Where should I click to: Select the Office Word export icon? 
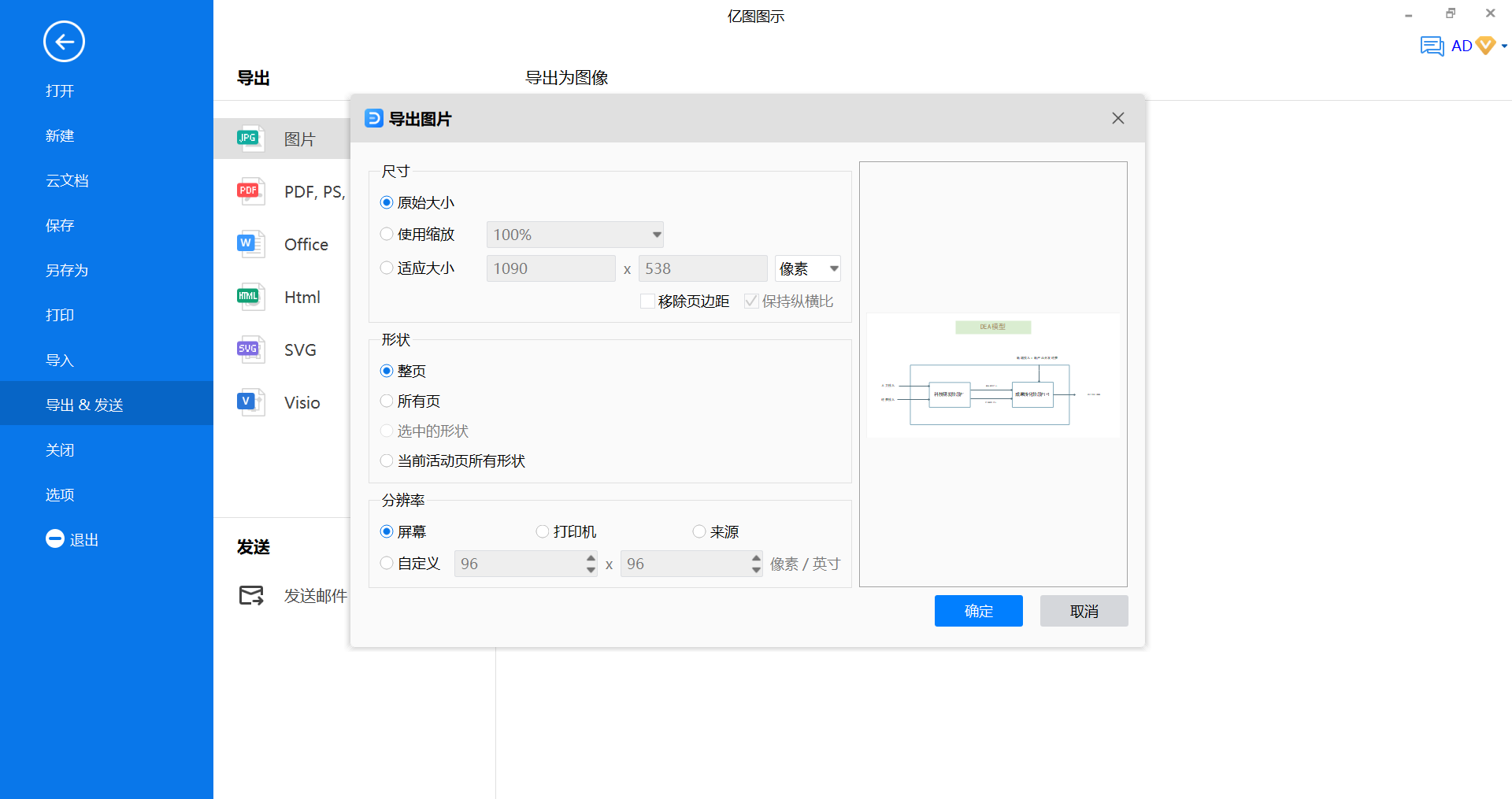click(x=250, y=244)
